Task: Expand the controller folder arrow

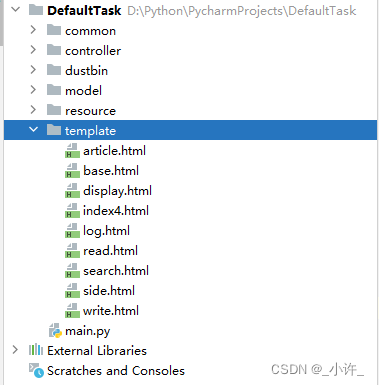Action: pyautogui.click(x=33, y=50)
